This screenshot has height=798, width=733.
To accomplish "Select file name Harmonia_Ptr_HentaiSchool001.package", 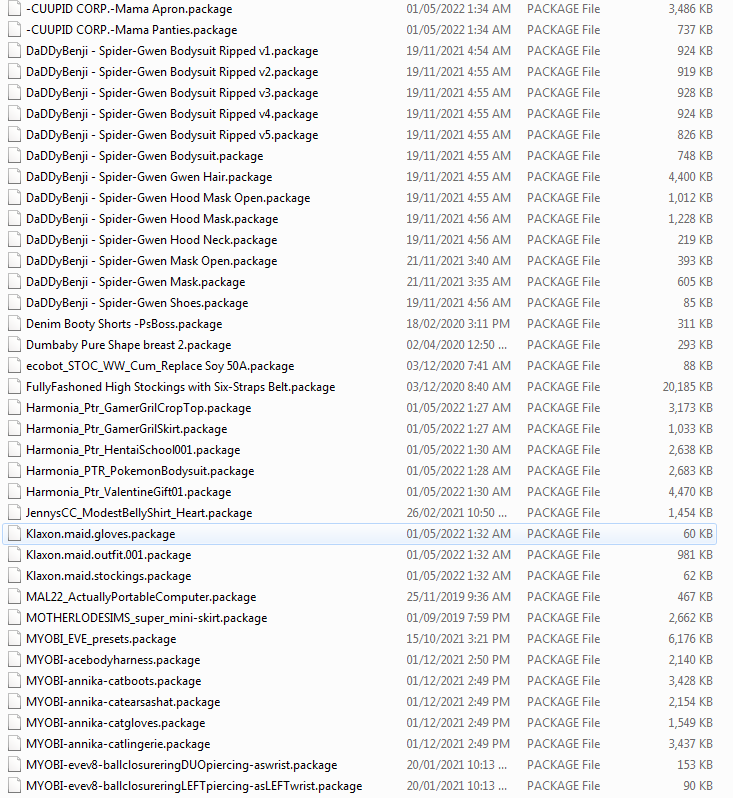I will pos(133,450).
